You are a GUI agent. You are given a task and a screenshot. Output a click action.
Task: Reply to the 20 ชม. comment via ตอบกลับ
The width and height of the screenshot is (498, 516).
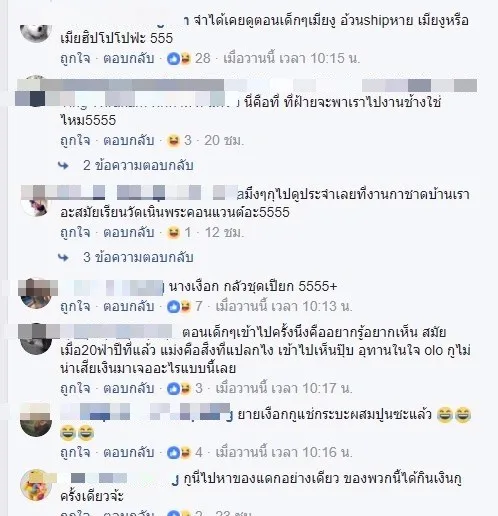[128, 141]
